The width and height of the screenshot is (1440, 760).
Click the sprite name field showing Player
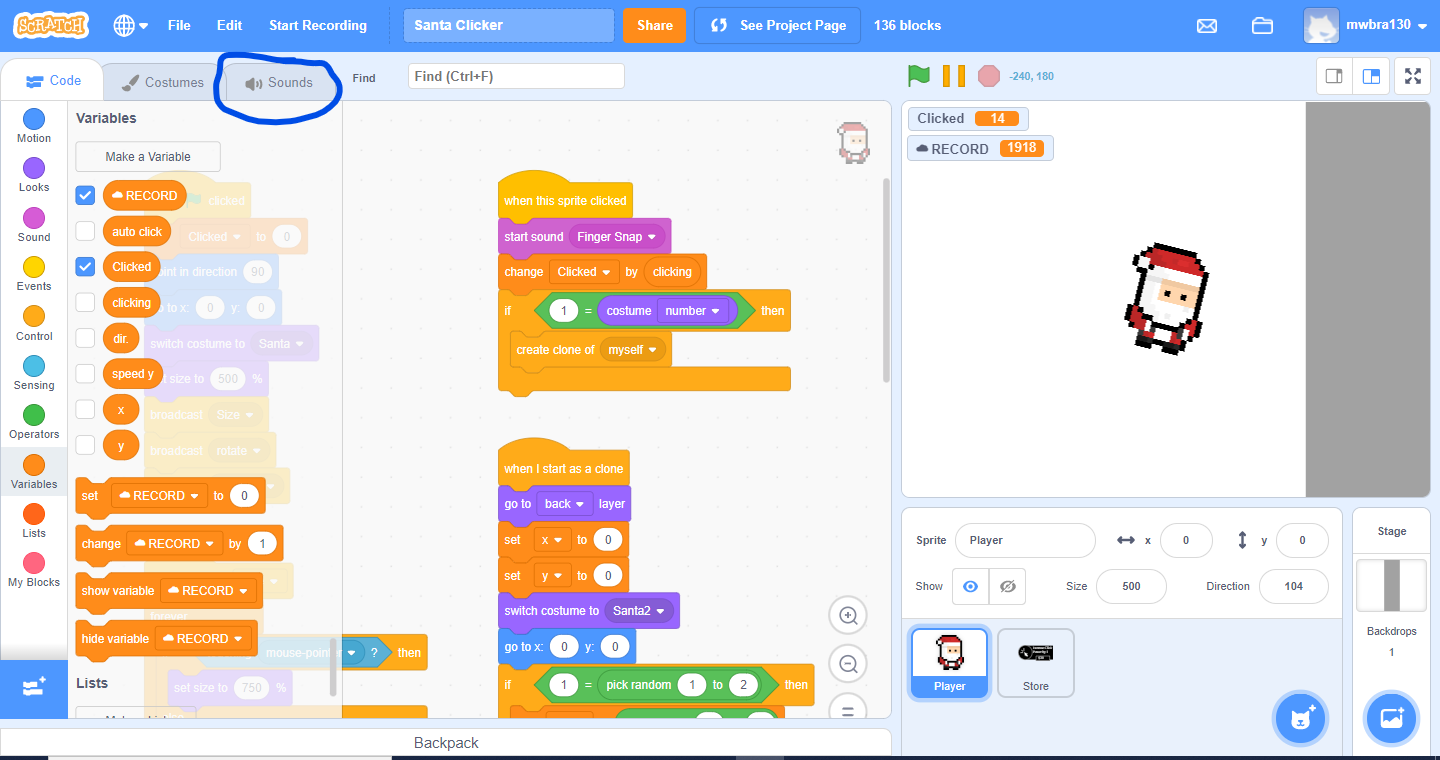(x=1025, y=540)
